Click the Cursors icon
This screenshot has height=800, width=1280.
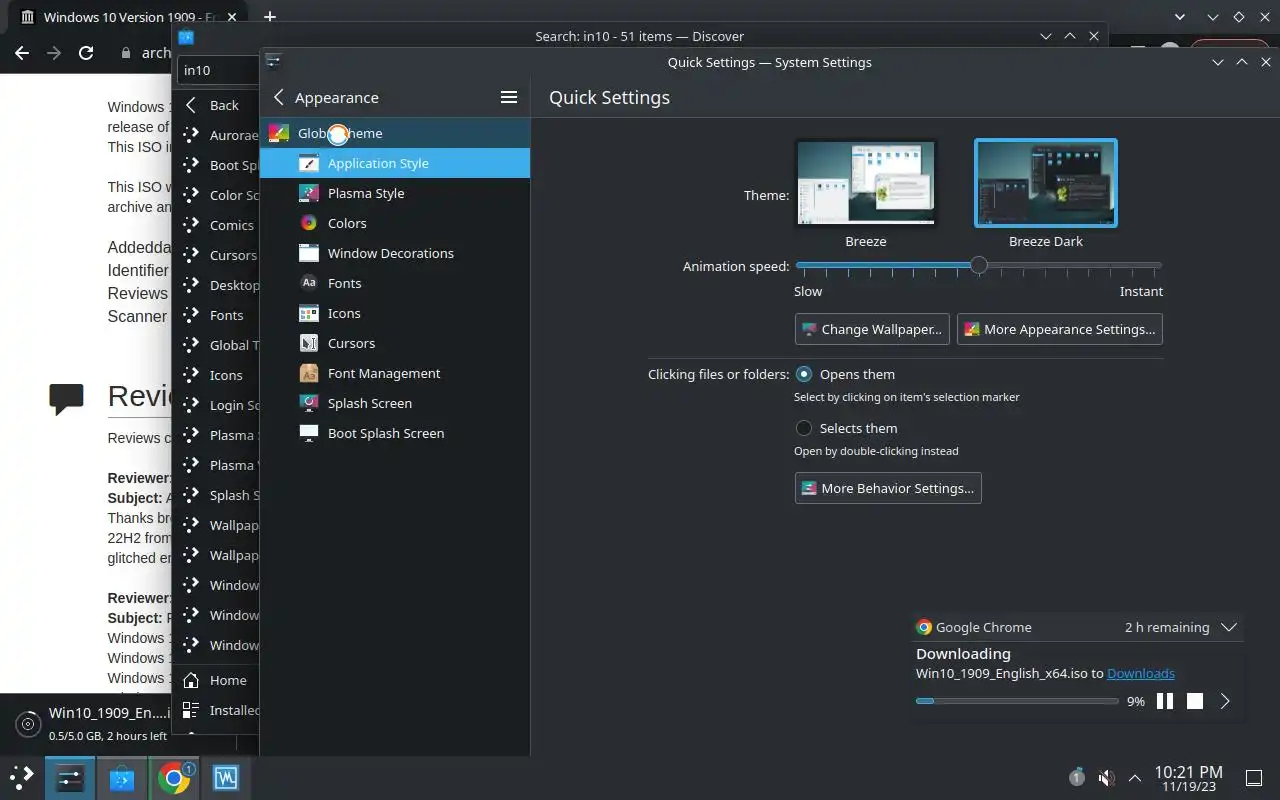pyautogui.click(x=309, y=343)
